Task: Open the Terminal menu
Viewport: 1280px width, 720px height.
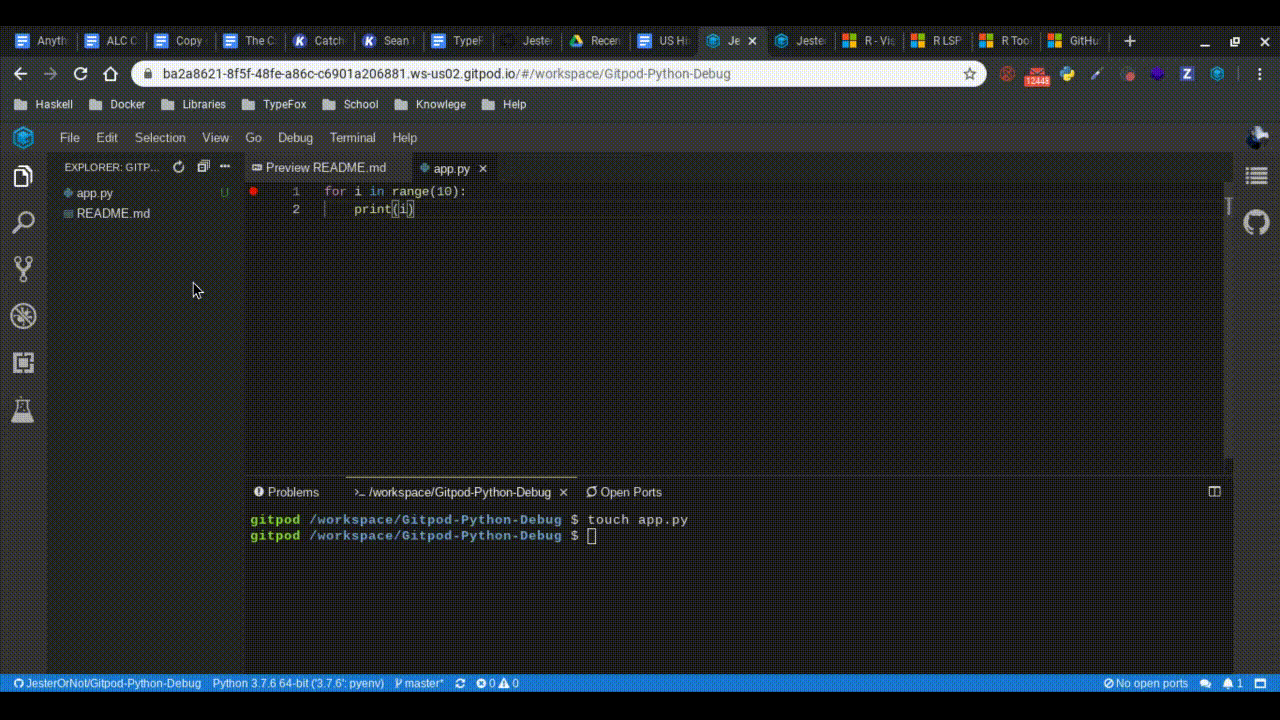Action: click(x=352, y=137)
